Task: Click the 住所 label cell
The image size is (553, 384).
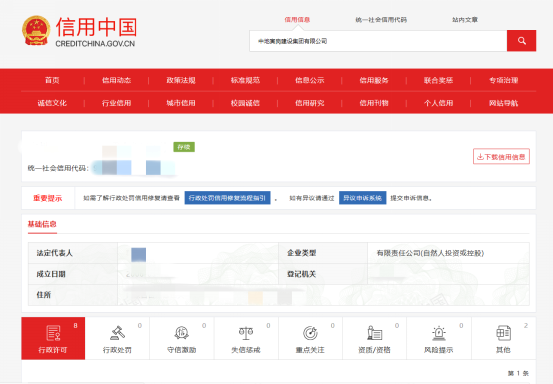Action: (x=73, y=295)
